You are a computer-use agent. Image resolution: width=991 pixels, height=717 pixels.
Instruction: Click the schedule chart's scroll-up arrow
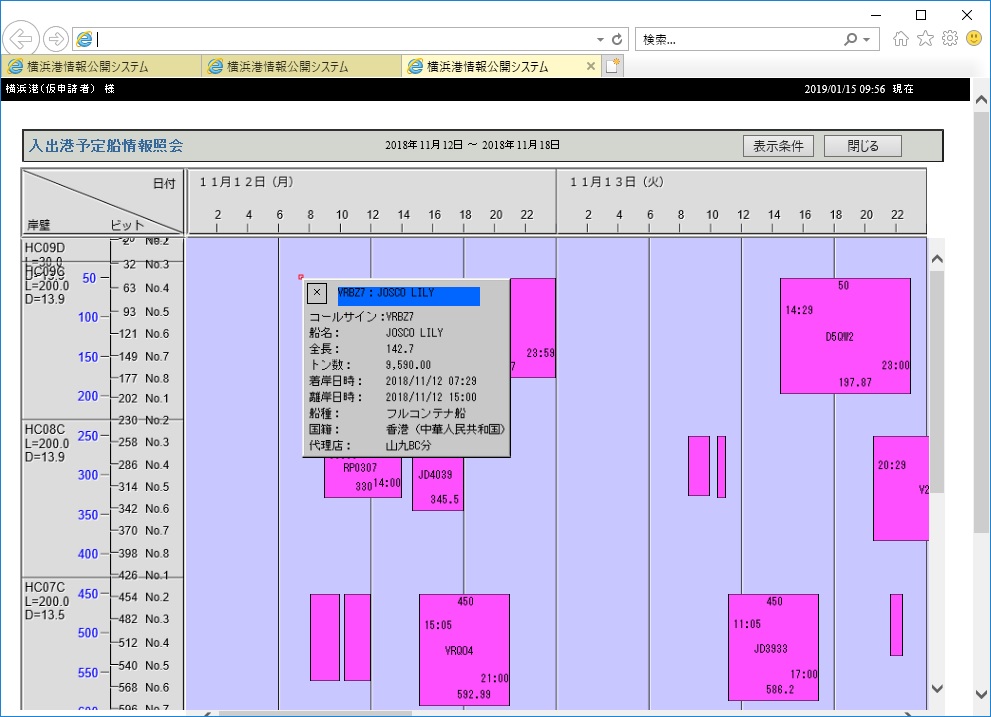pos(937,259)
